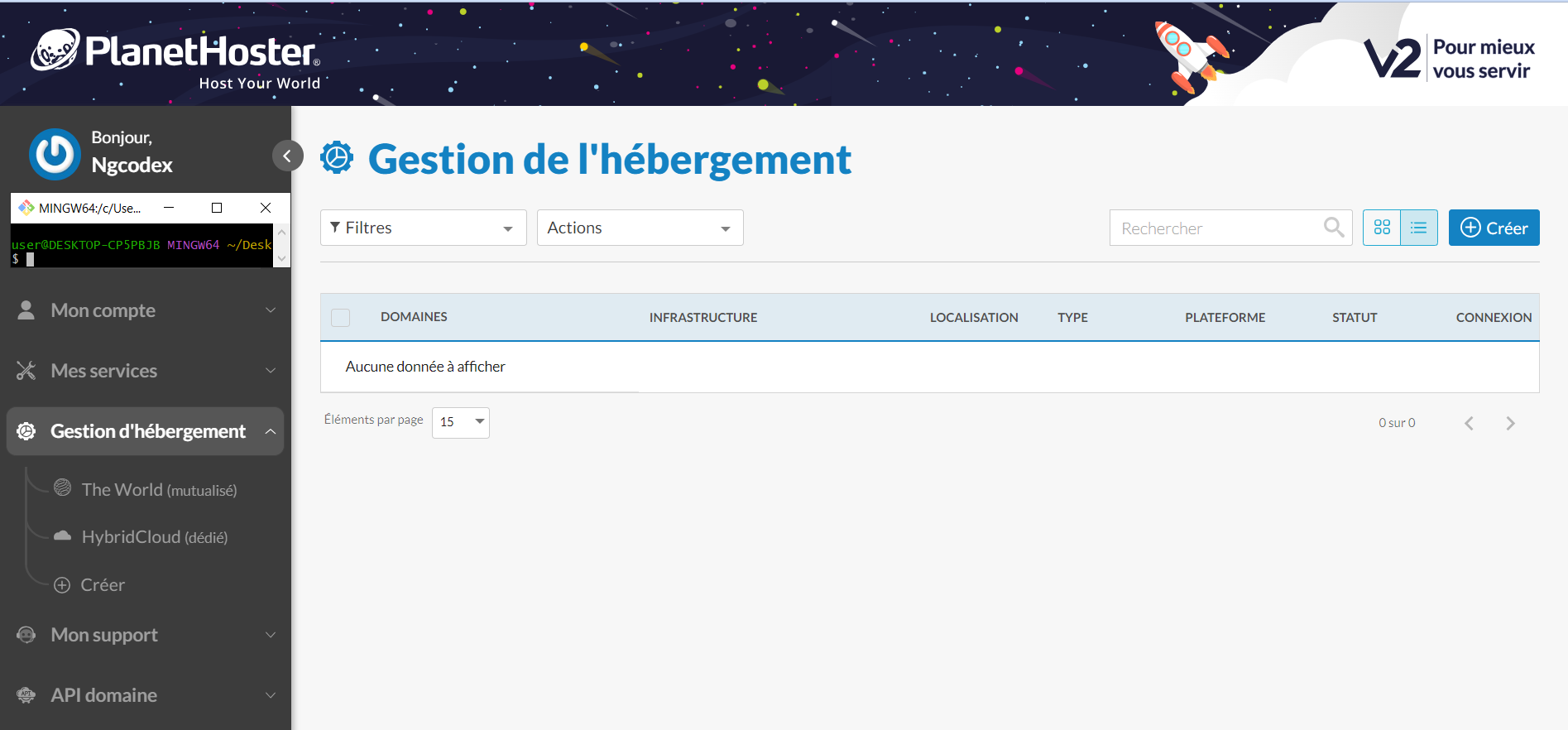The image size is (1568, 730).
Task: Go to the previous page arrow
Action: pos(1469,423)
